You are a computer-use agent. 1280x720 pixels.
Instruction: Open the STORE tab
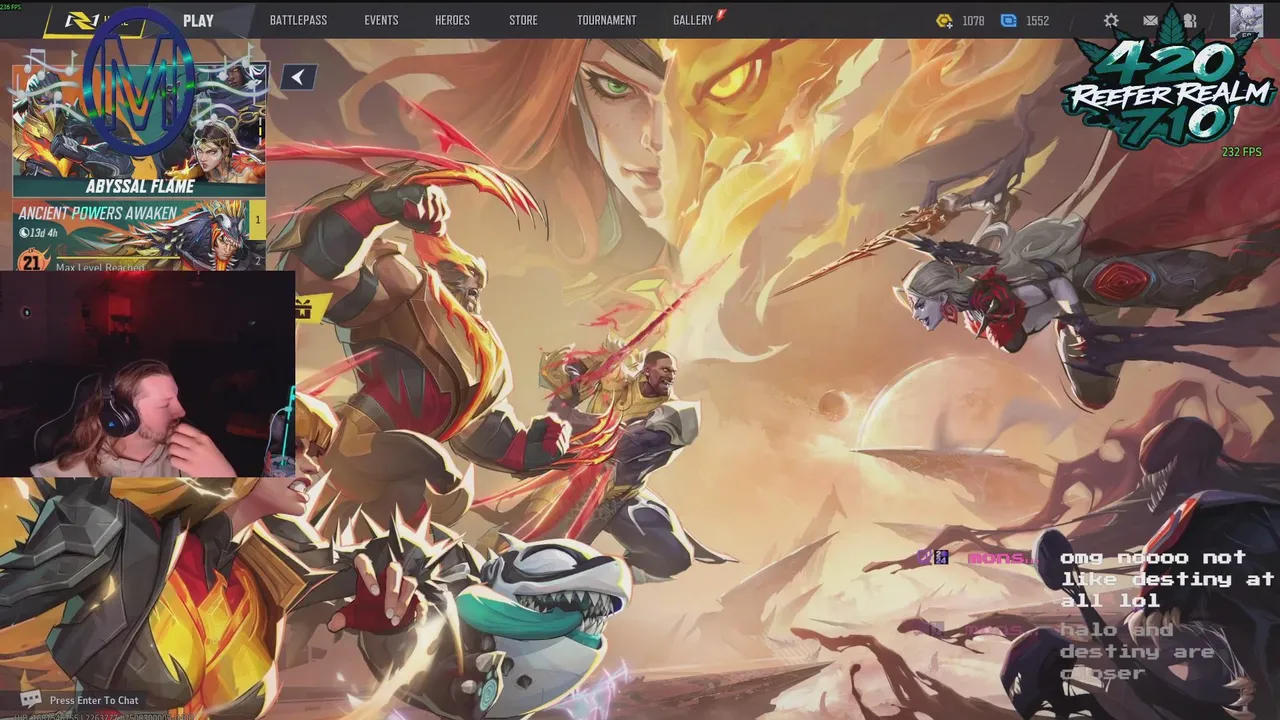(x=523, y=20)
